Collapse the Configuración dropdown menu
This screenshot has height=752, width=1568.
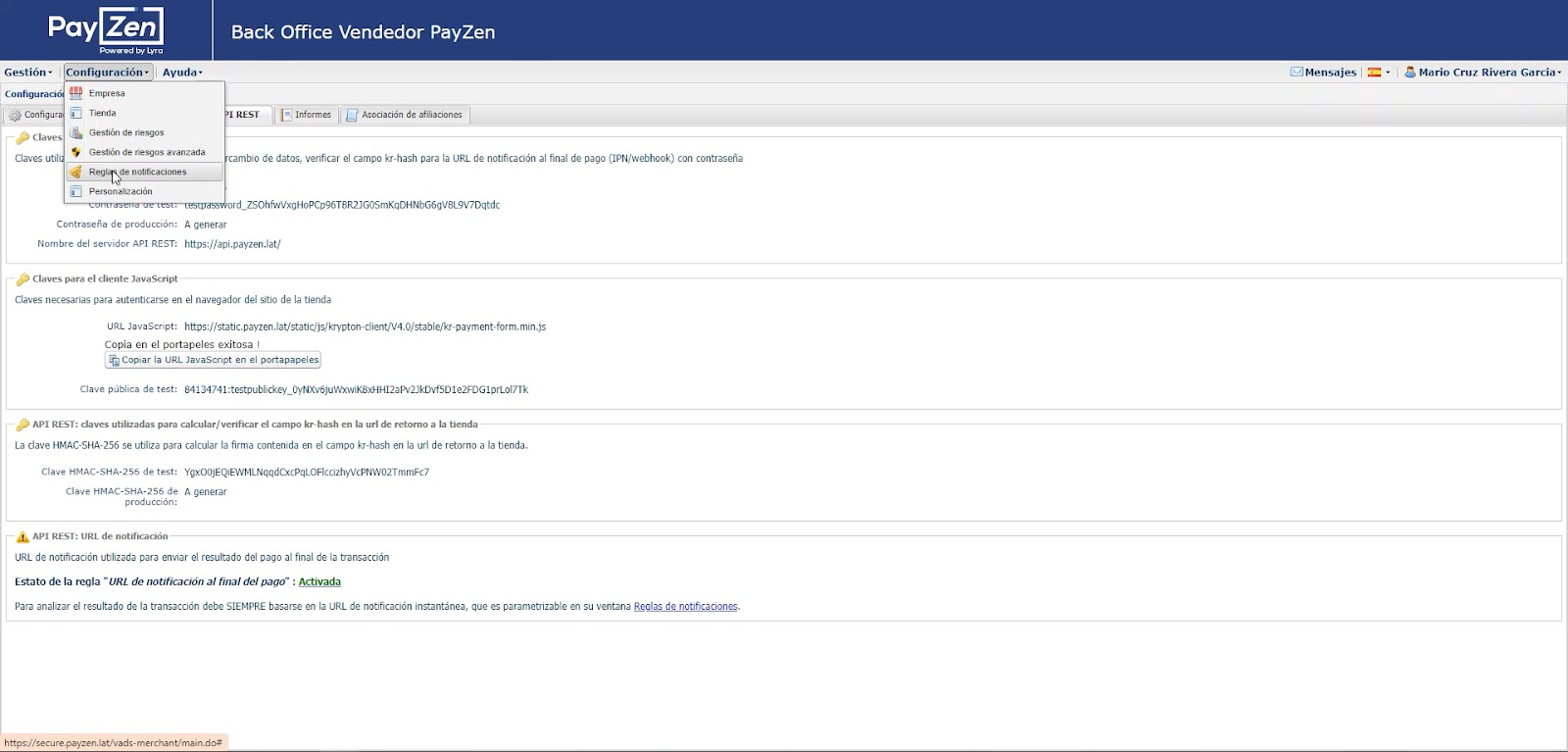108,72
